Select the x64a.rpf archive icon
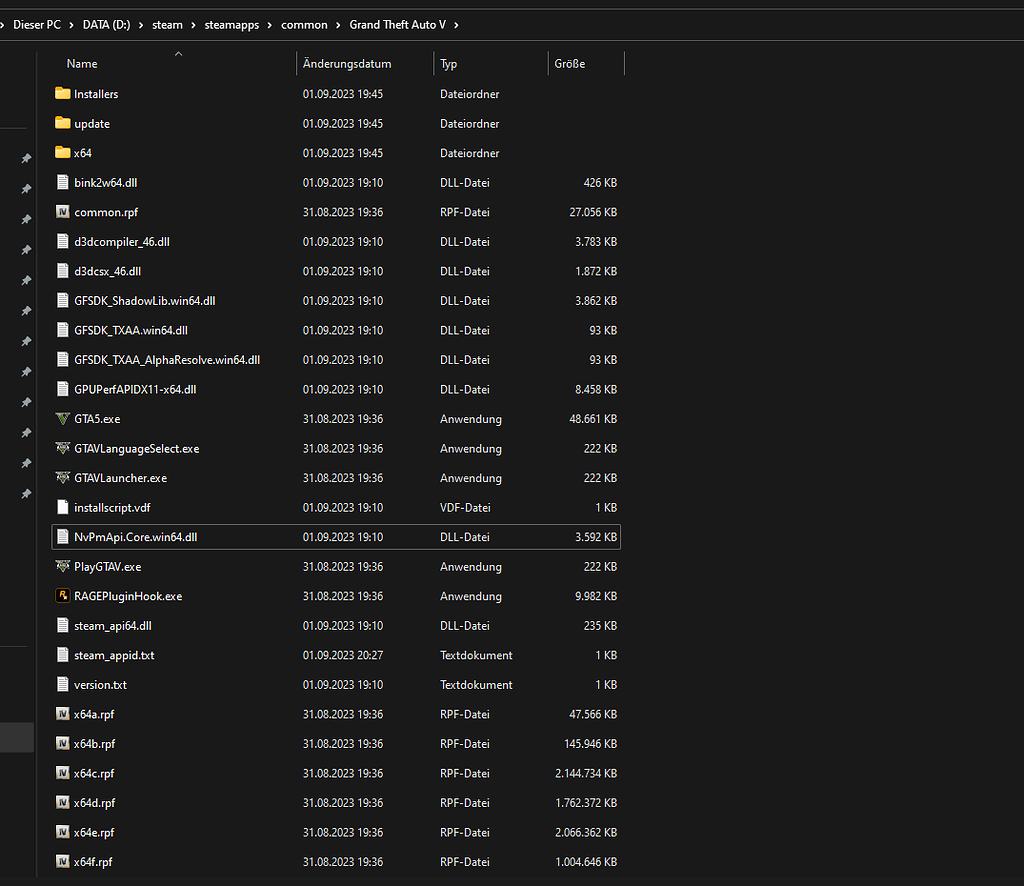This screenshot has width=1024, height=886. coord(62,714)
